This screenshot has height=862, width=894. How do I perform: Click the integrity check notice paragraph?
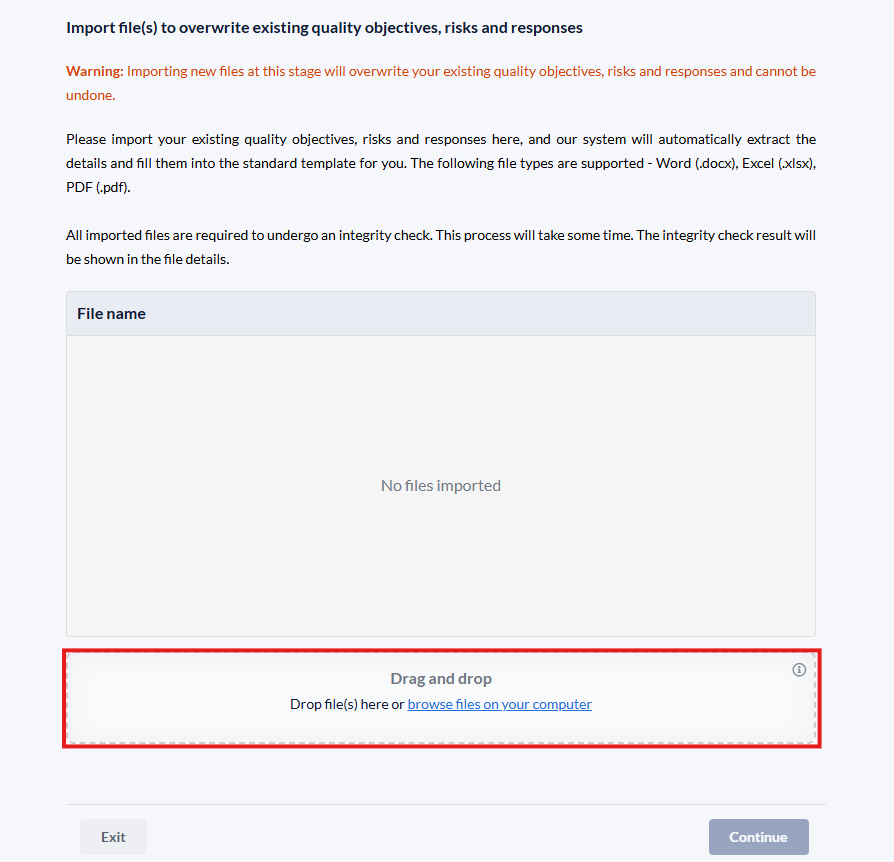pos(441,236)
